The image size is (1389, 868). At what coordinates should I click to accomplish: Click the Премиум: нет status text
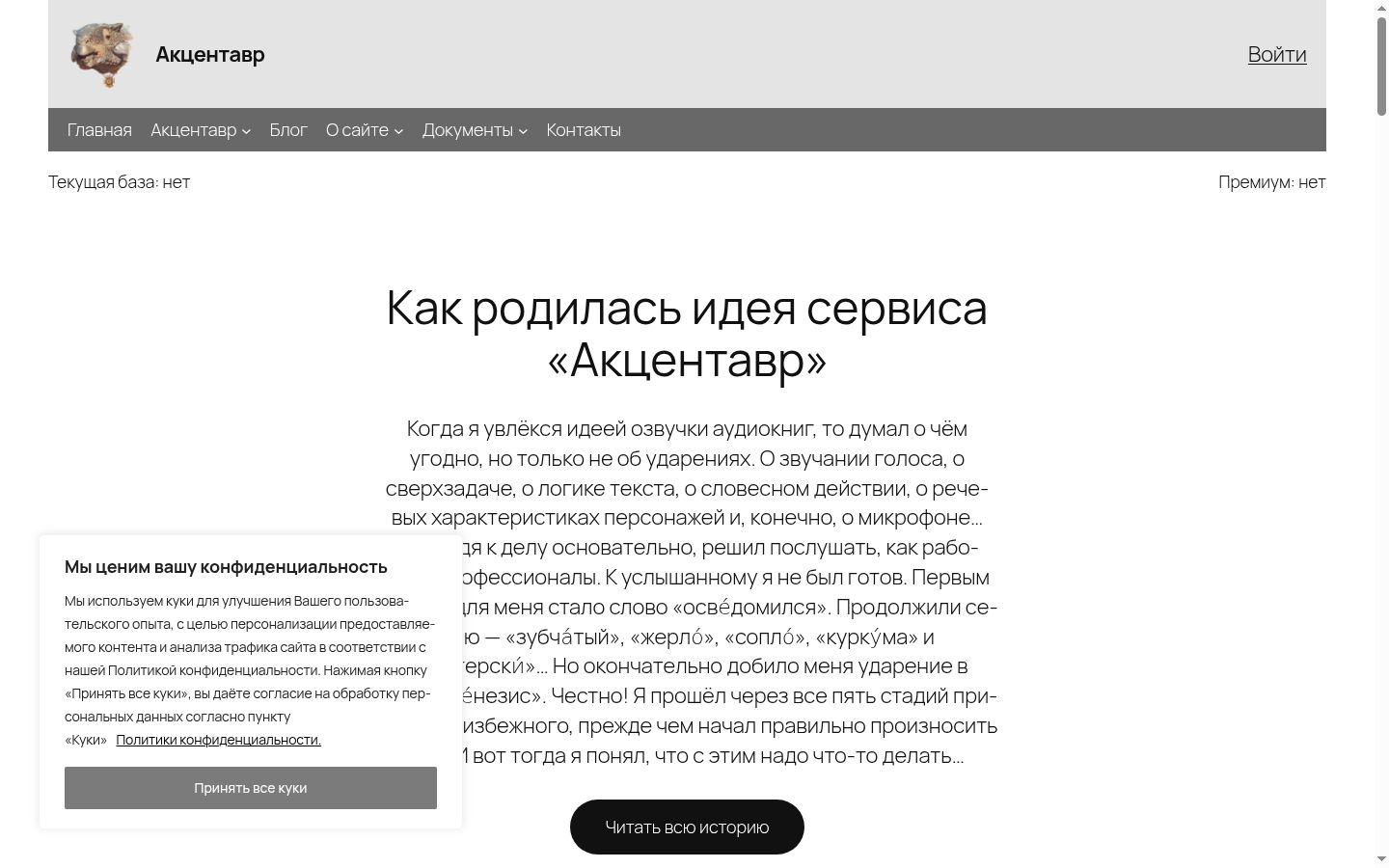tap(1271, 182)
